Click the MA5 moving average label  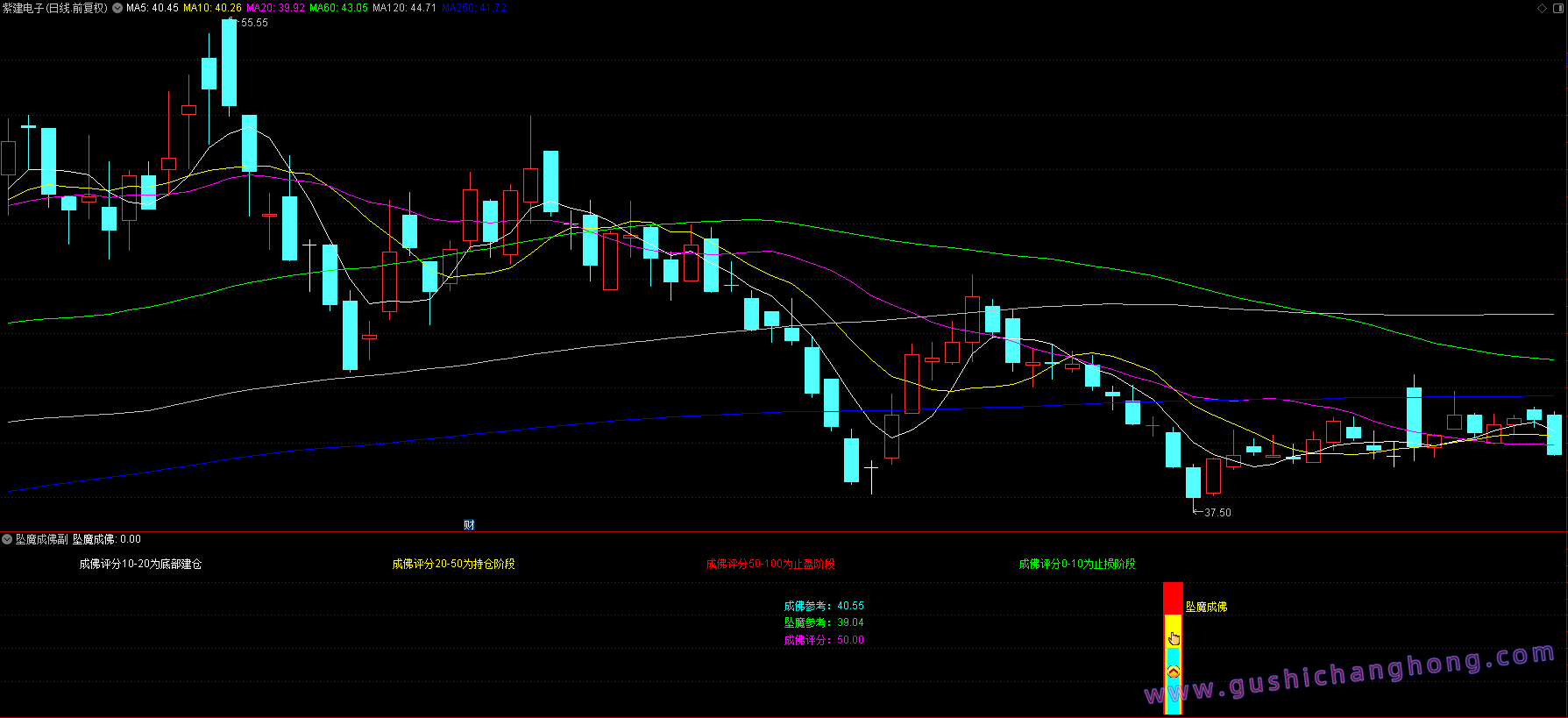click(153, 8)
